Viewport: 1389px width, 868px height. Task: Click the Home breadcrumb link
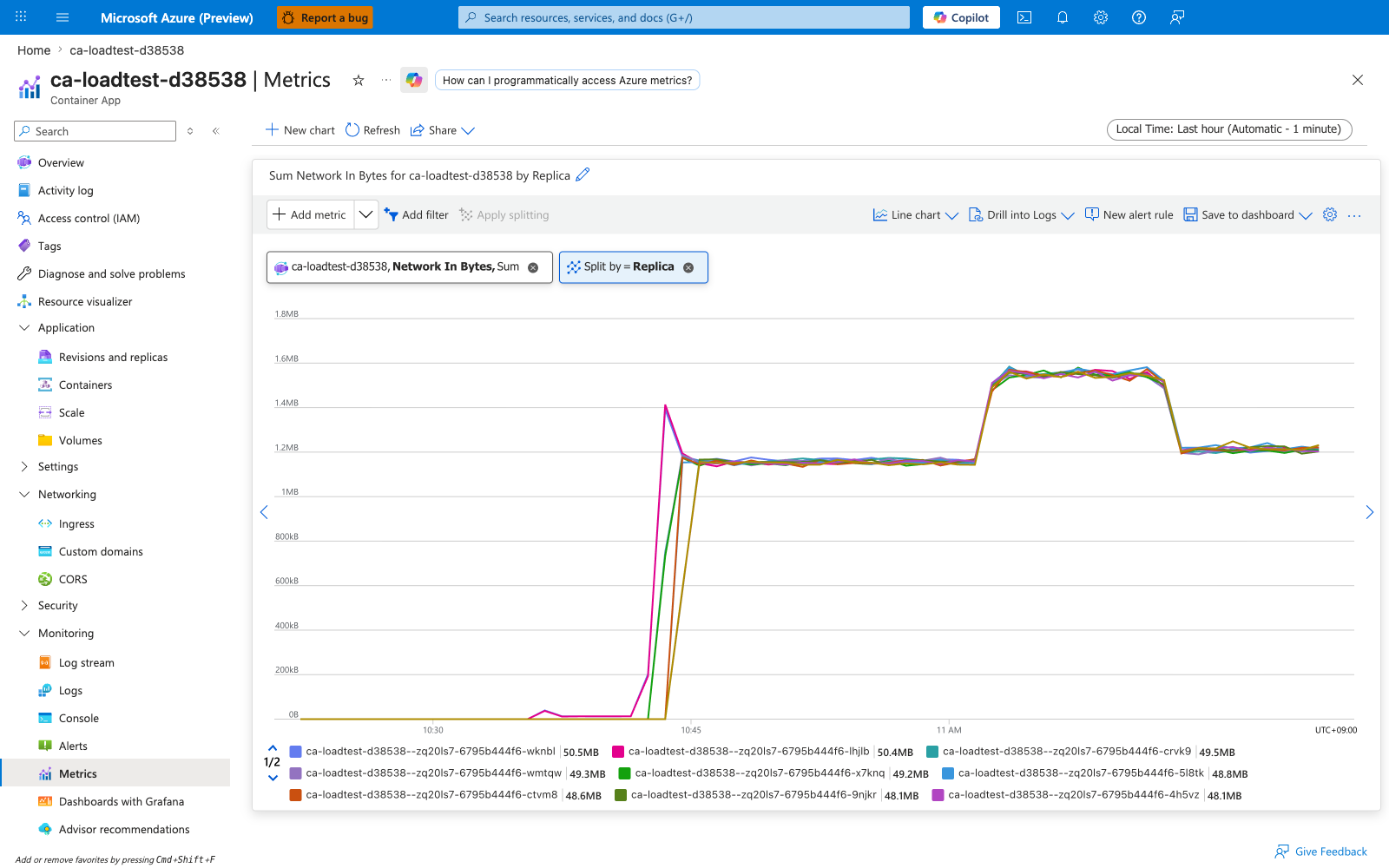[34, 50]
